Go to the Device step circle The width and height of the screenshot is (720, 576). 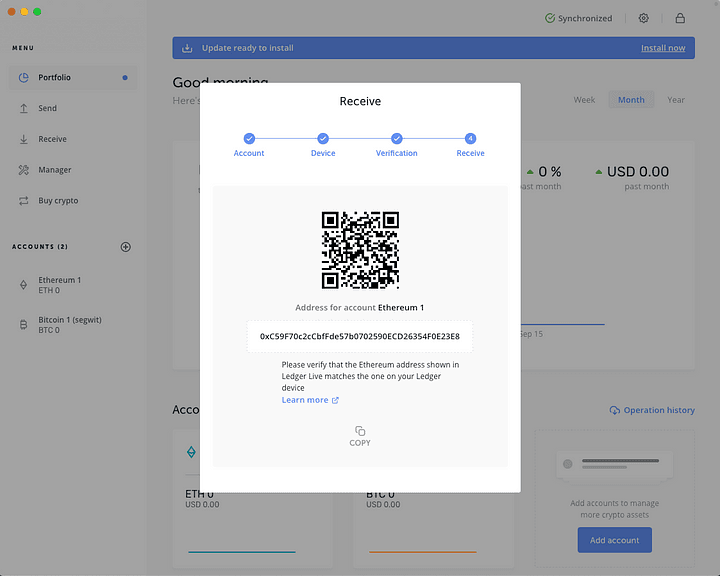point(323,138)
